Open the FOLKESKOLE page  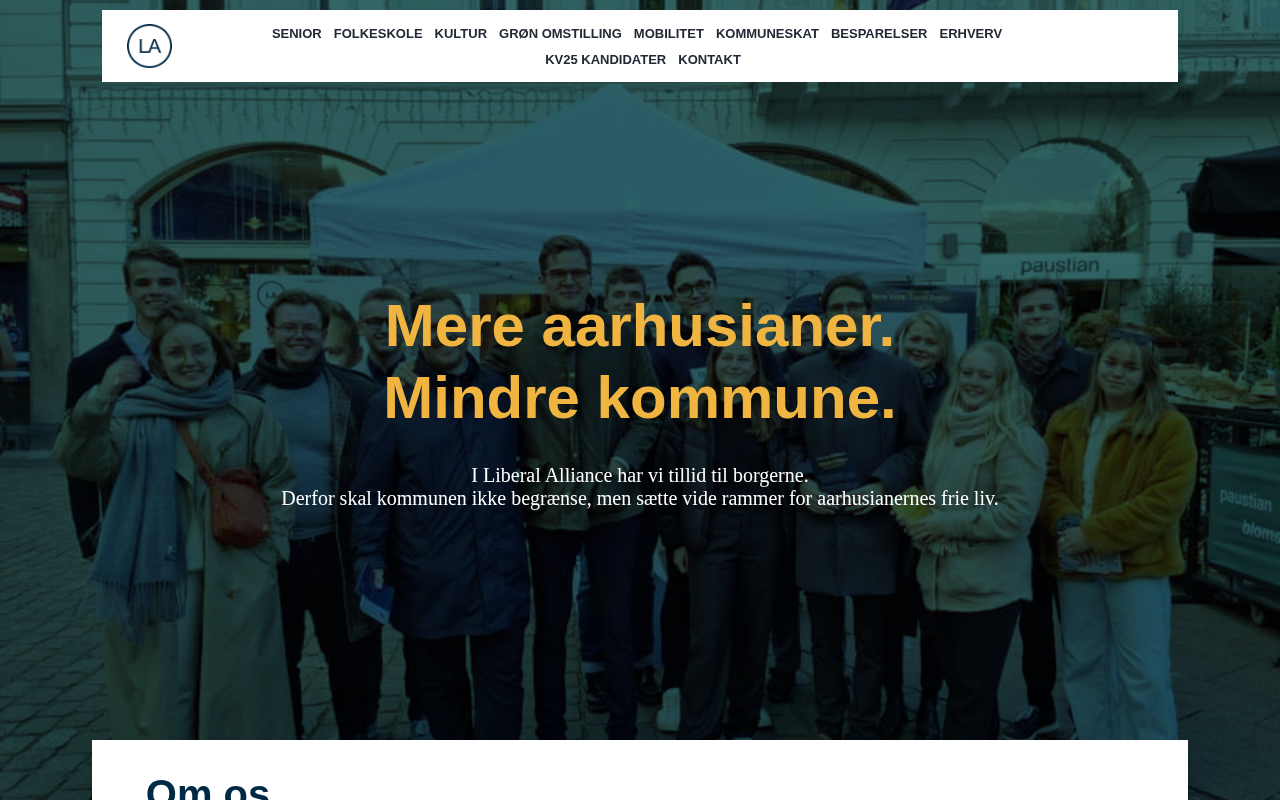tap(378, 34)
